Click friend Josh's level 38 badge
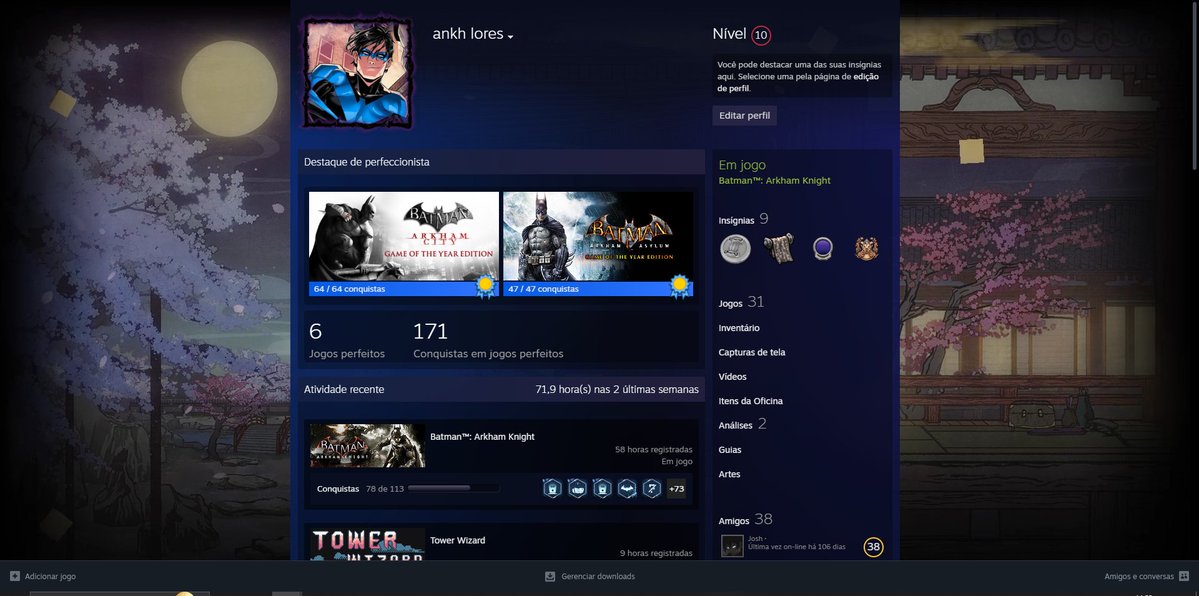 tap(873, 547)
